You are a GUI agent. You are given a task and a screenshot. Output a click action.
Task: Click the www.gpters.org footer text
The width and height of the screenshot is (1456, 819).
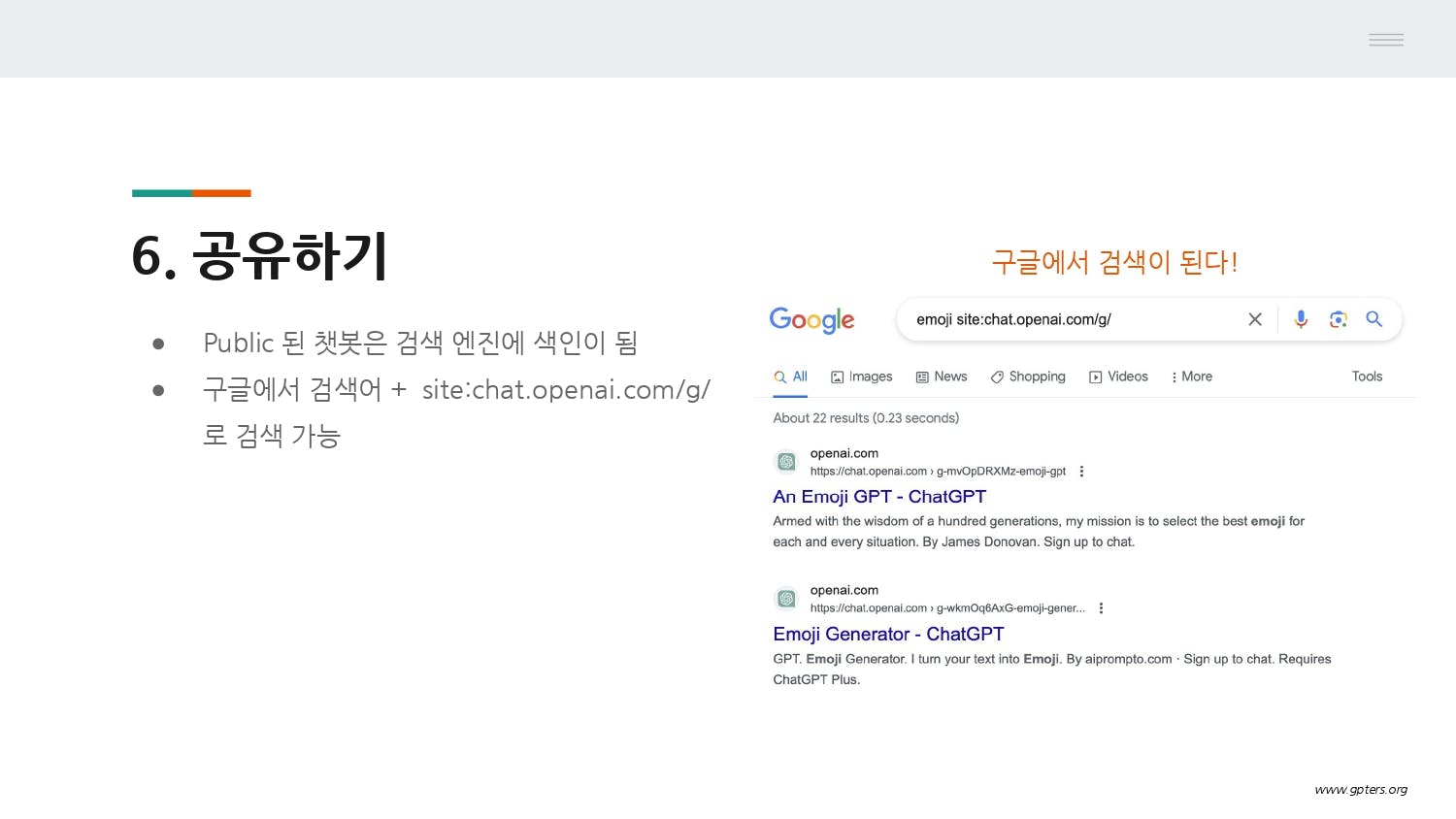[1361, 789]
